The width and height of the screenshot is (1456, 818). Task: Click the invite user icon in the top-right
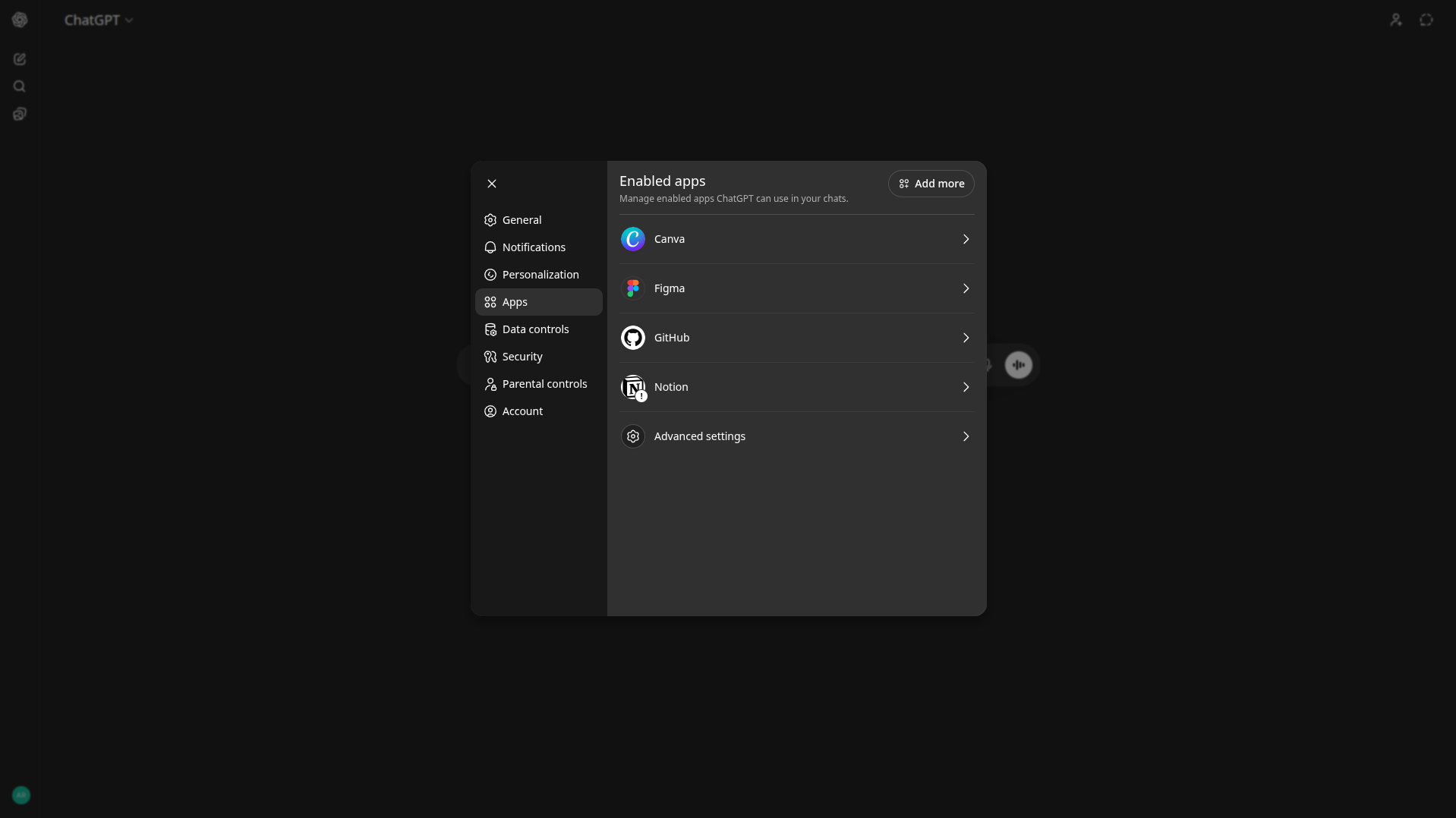[1397, 20]
